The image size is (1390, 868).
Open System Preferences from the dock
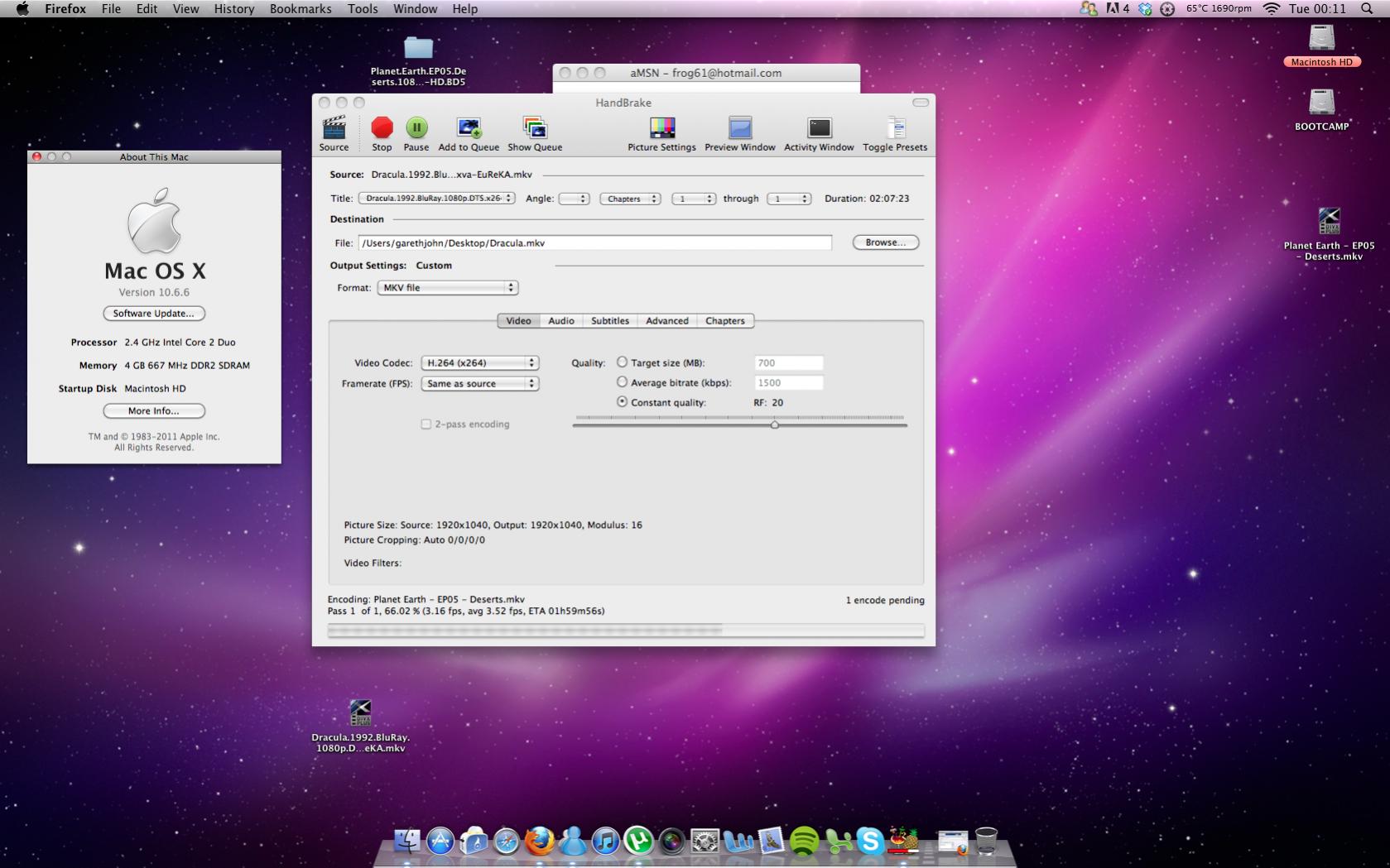705,842
